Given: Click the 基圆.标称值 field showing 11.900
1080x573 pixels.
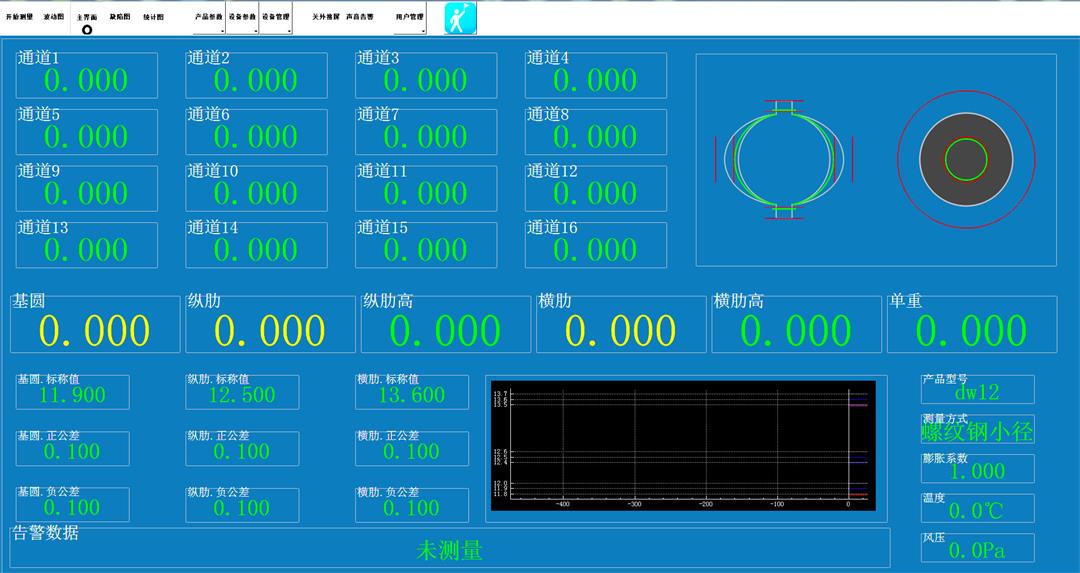Looking at the screenshot, I should [x=72, y=394].
